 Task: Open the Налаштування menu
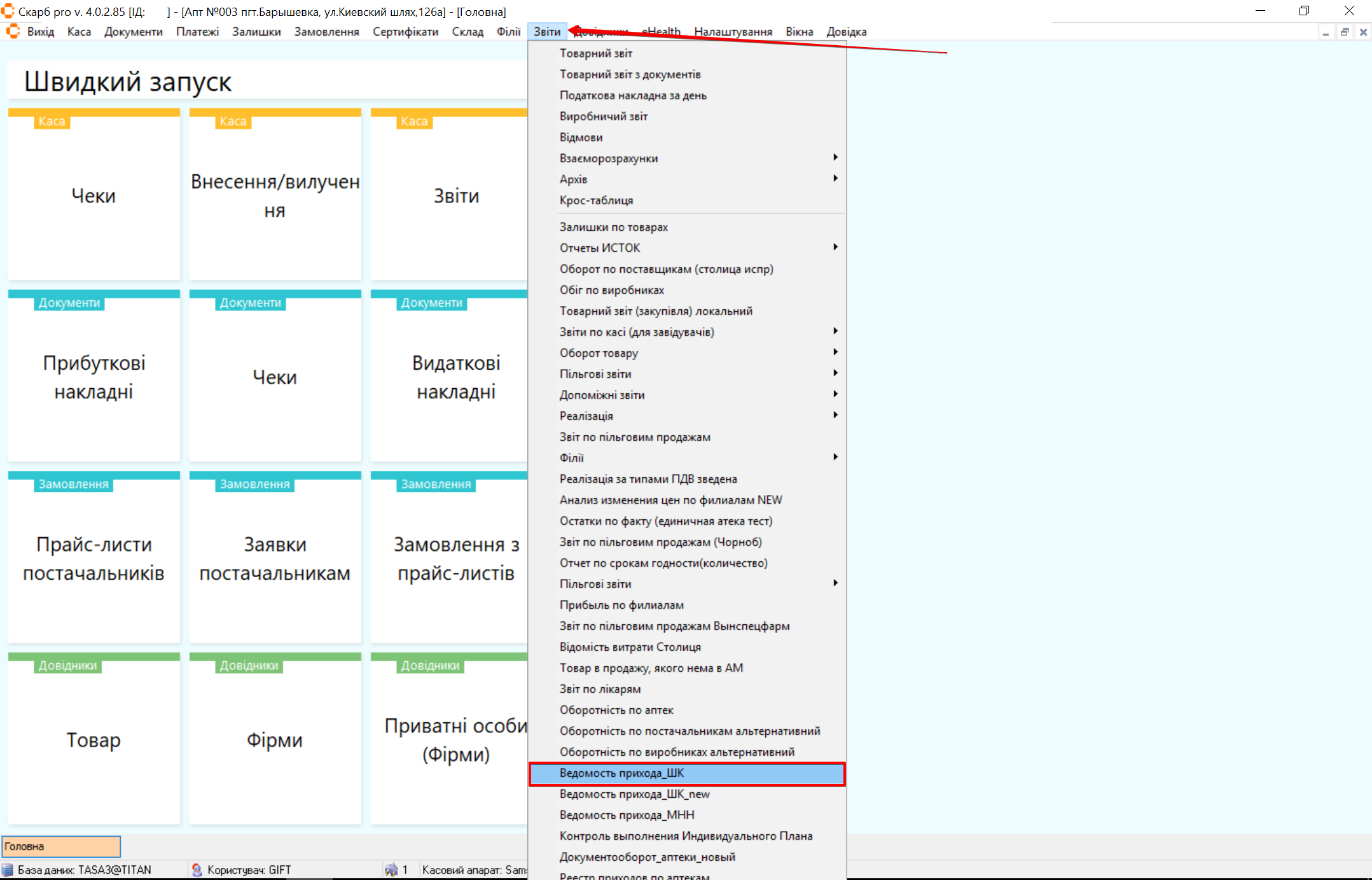click(x=733, y=32)
